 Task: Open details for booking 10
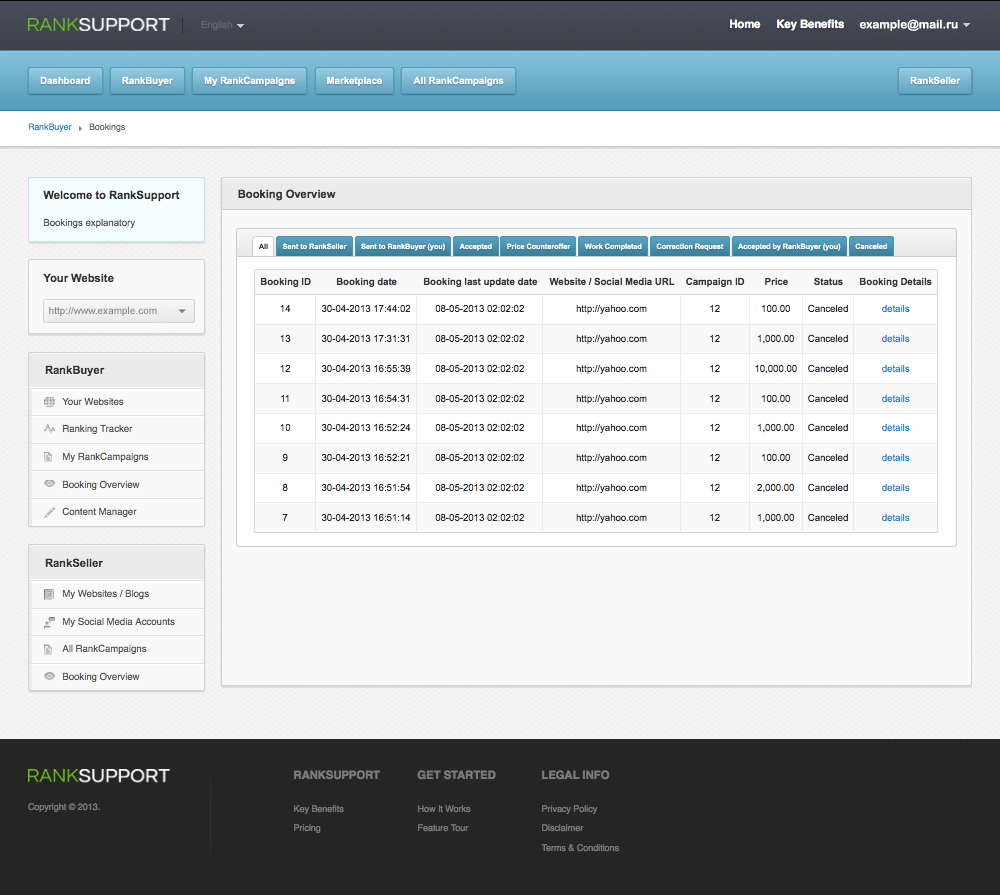click(x=895, y=428)
